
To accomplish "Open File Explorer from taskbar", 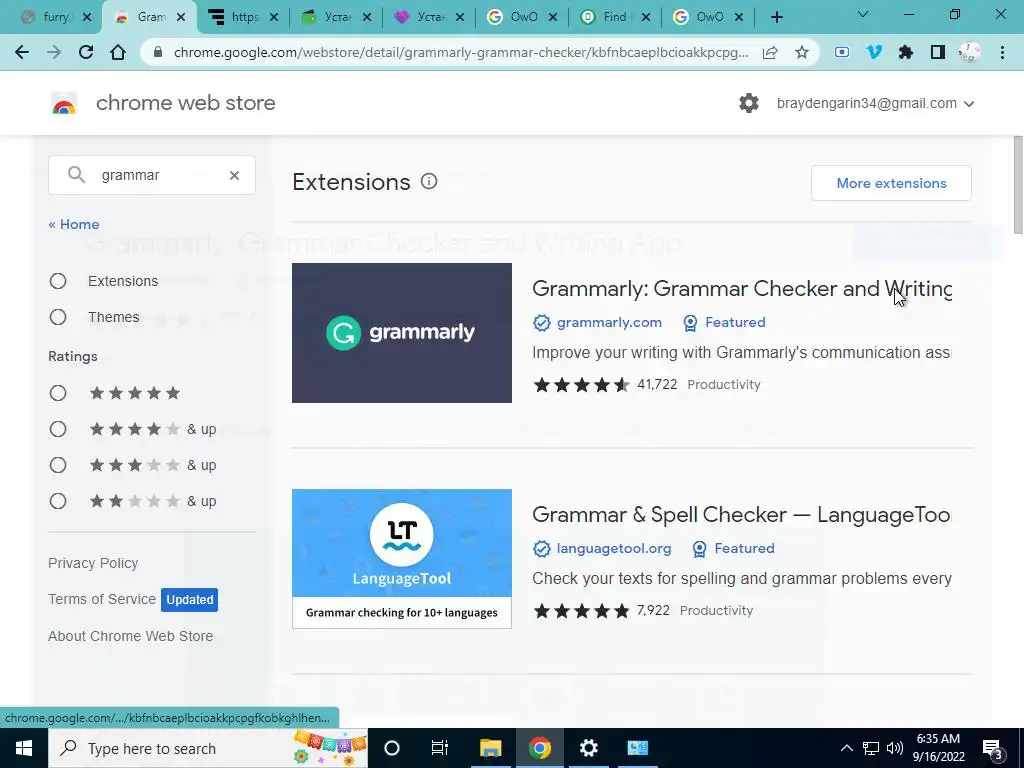I will 490,748.
